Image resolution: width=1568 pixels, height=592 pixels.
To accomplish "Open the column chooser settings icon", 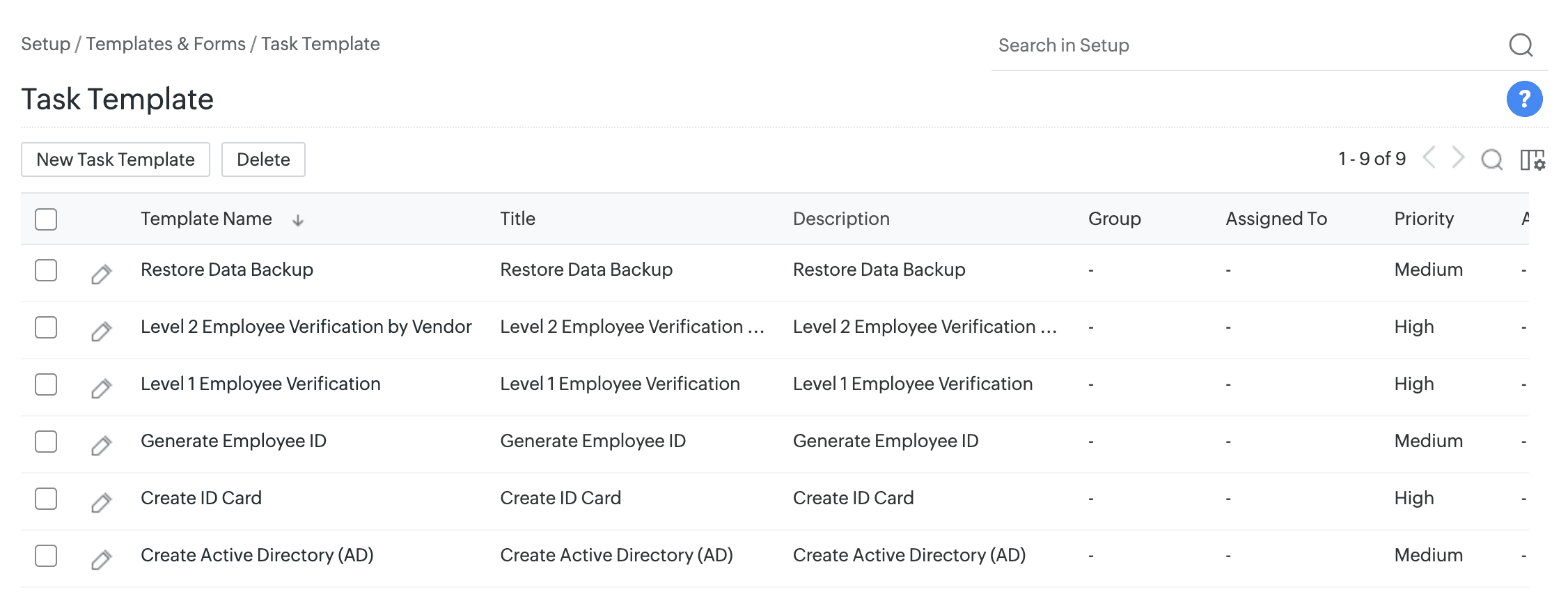I will click(1532, 159).
